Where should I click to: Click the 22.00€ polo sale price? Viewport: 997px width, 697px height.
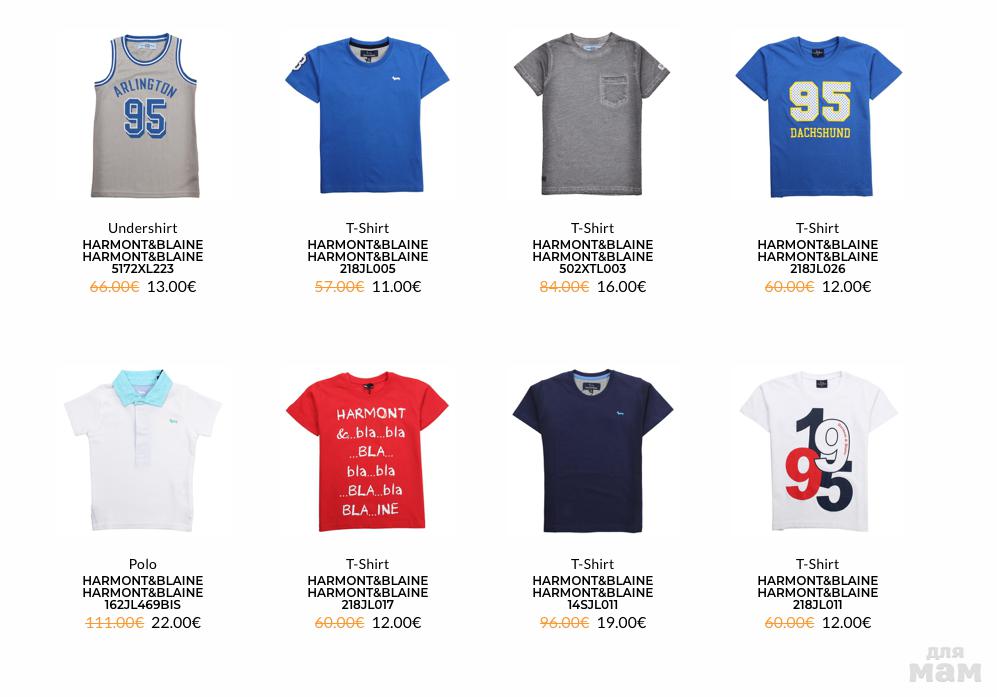[176, 623]
